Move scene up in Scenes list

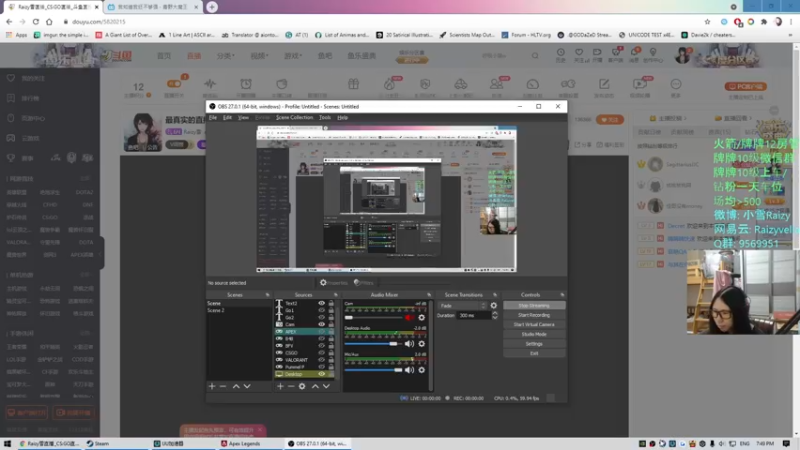(x=236, y=386)
